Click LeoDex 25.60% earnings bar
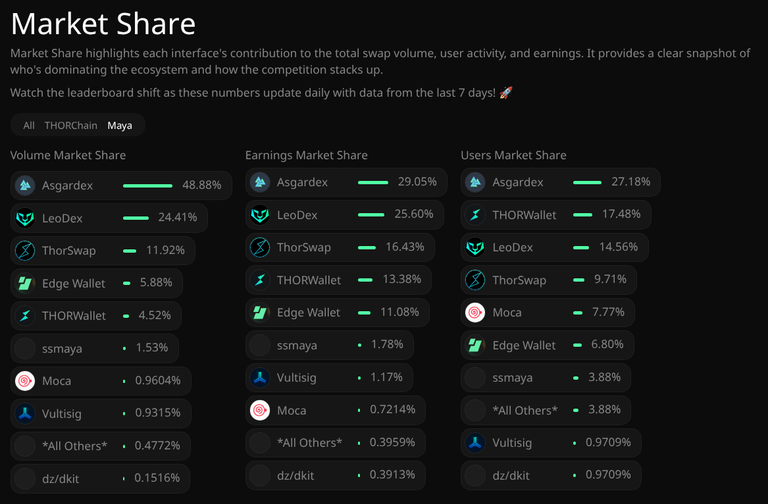The width and height of the screenshot is (768, 504). tap(371, 215)
